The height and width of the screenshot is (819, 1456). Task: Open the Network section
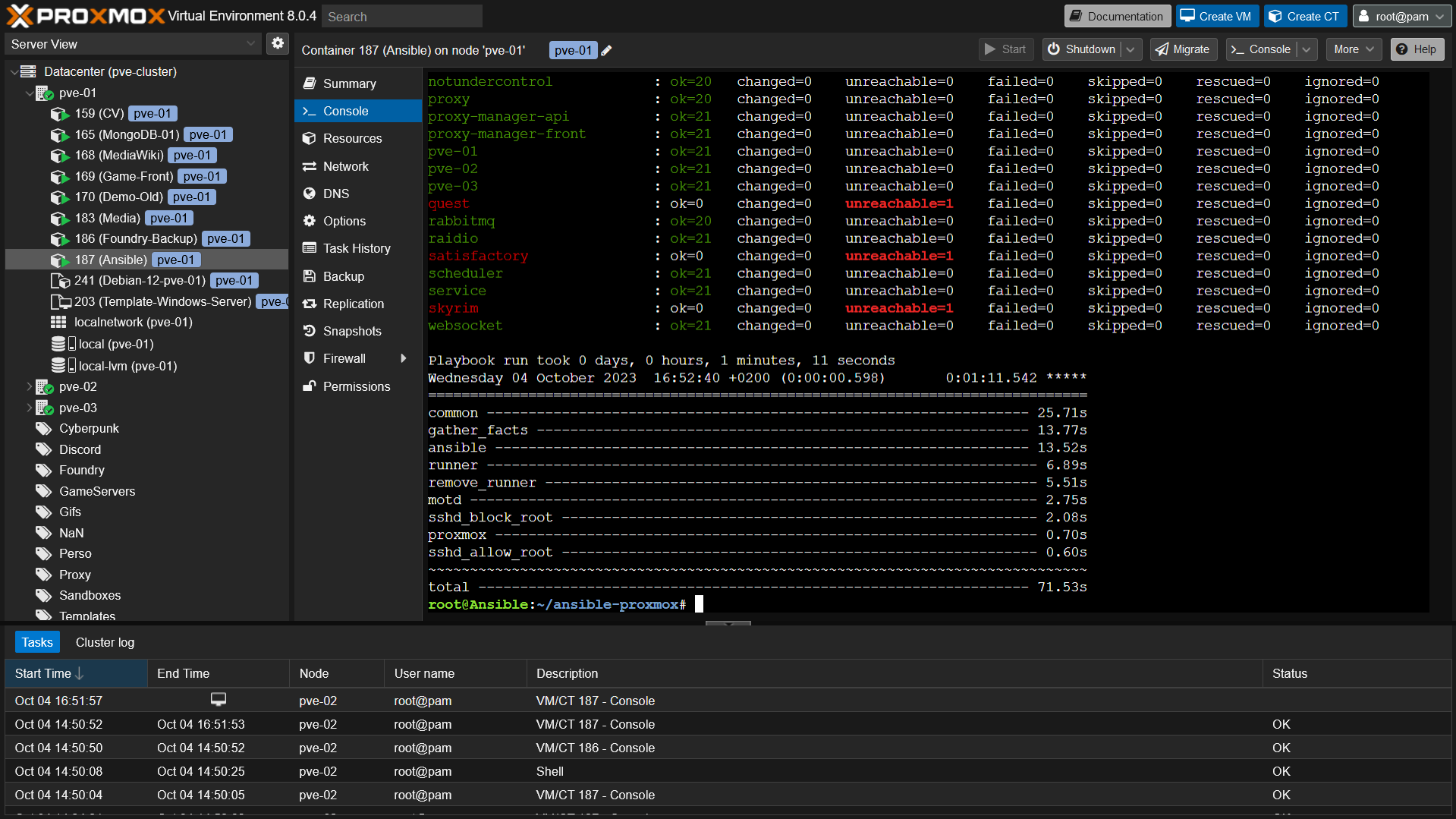coord(357,166)
